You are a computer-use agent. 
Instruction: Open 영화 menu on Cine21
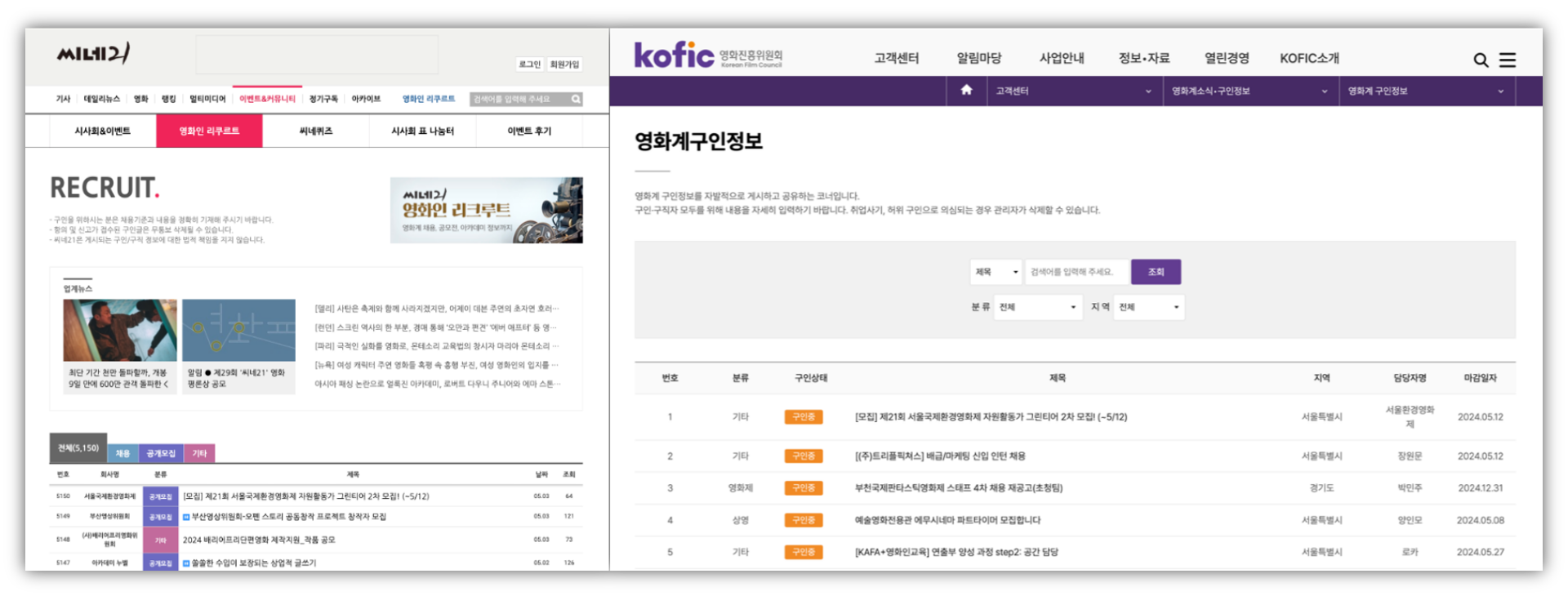click(x=141, y=99)
